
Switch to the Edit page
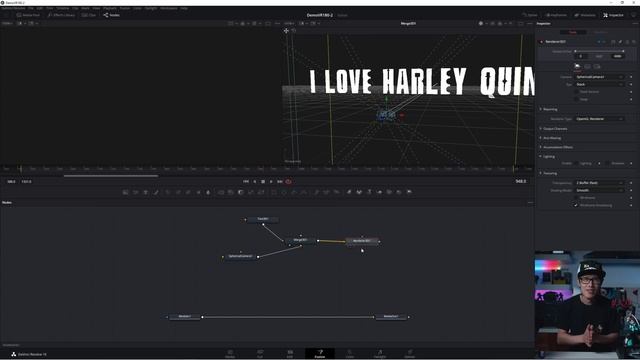click(x=290, y=353)
